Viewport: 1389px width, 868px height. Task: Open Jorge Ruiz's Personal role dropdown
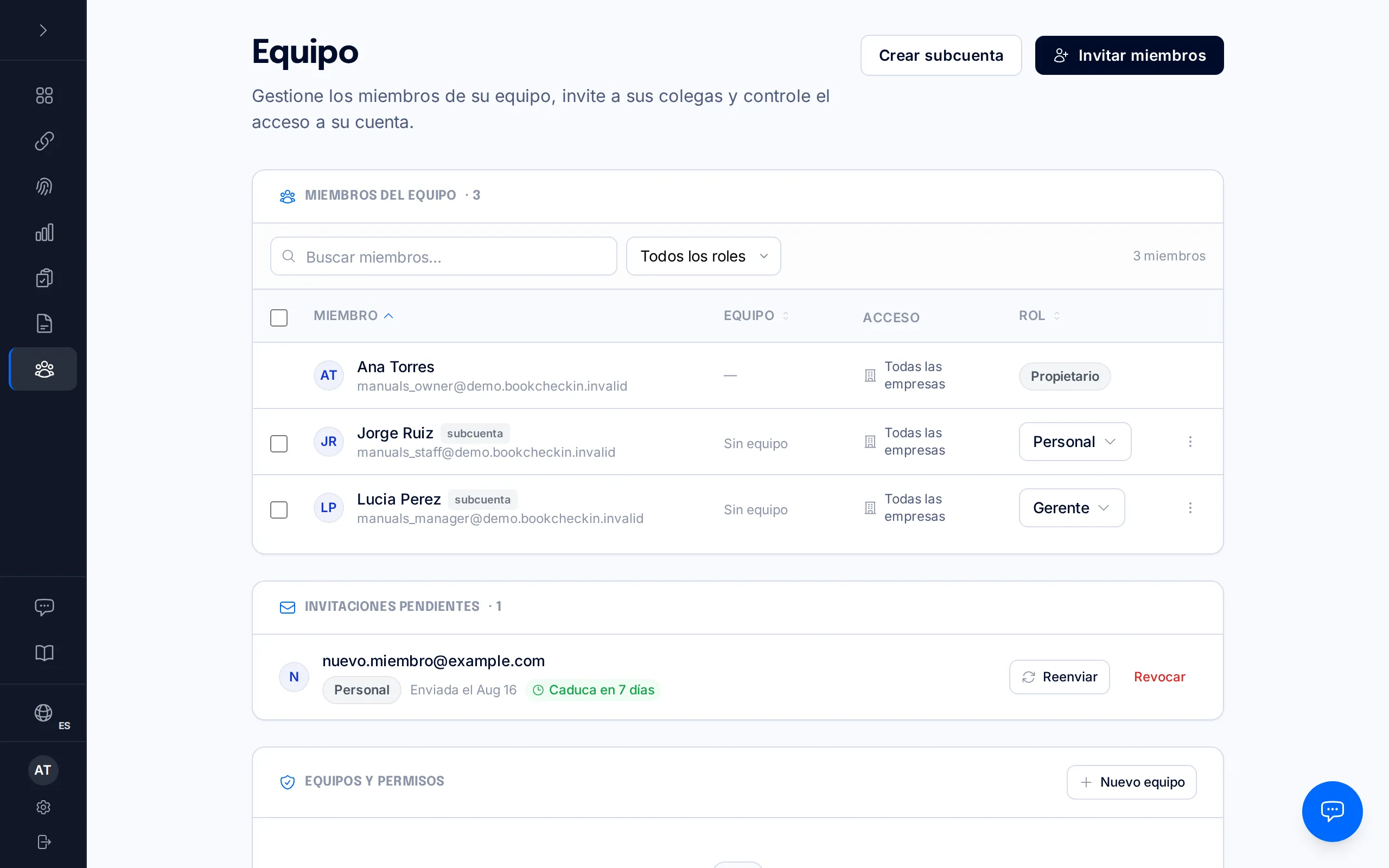click(1074, 442)
